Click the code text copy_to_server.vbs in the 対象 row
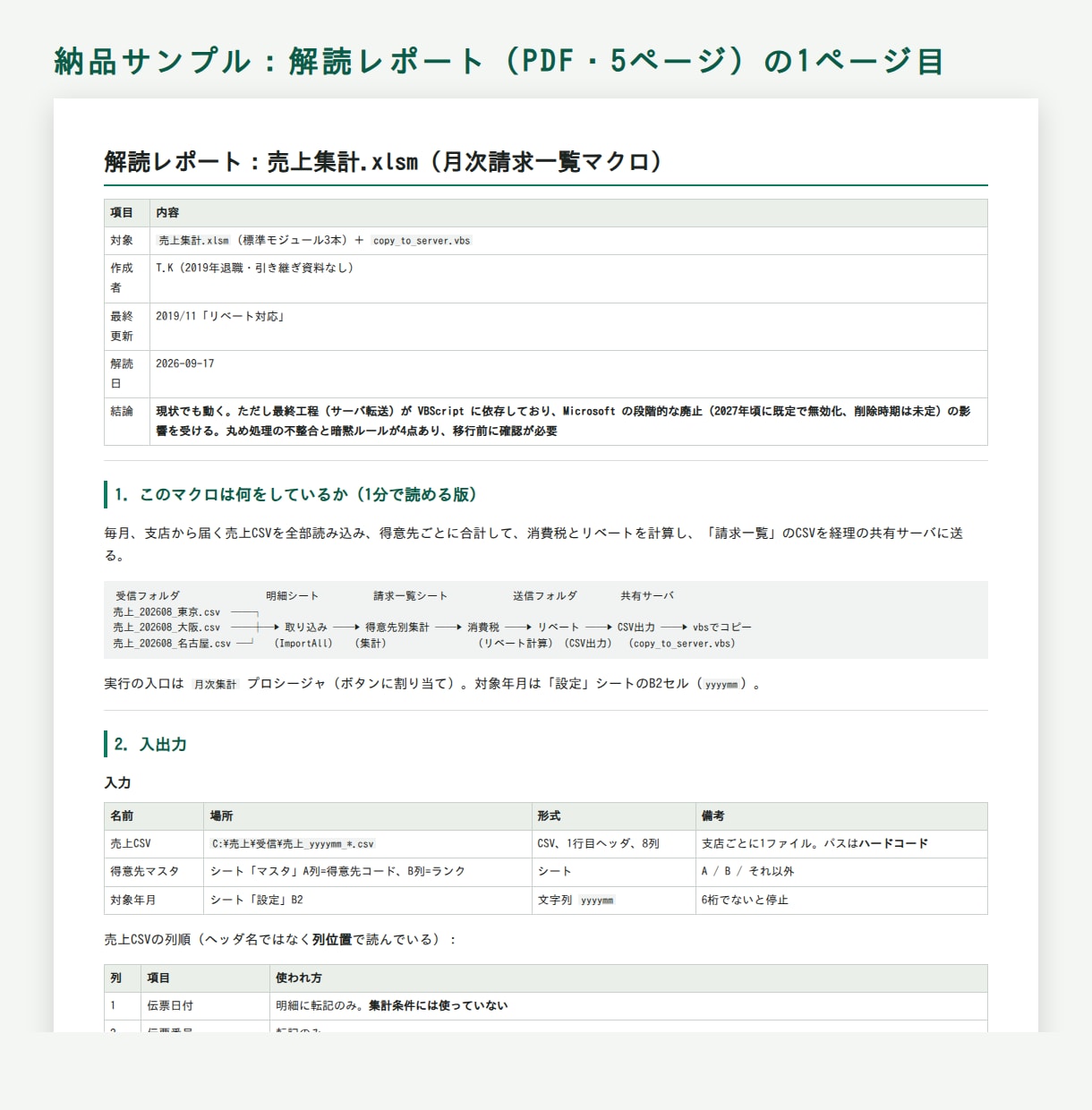1092x1110 pixels. click(x=422, y=241)
